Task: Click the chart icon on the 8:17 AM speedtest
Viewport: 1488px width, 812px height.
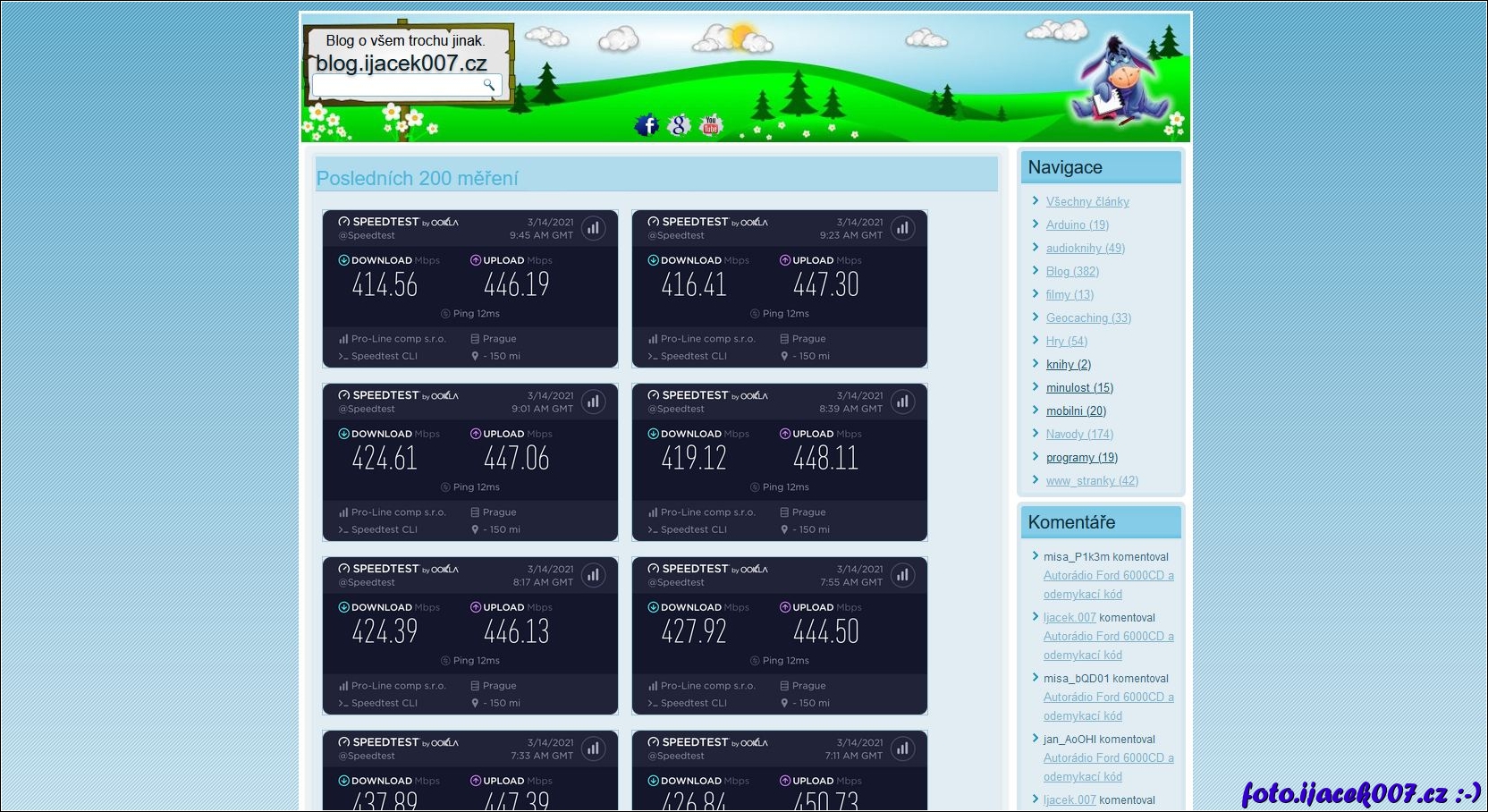Action: [x=593, y=575]
